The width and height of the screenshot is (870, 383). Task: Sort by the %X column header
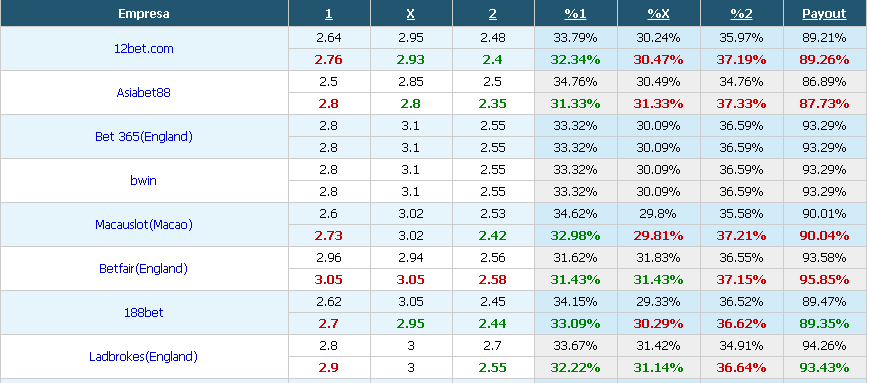tap(659, 14)
